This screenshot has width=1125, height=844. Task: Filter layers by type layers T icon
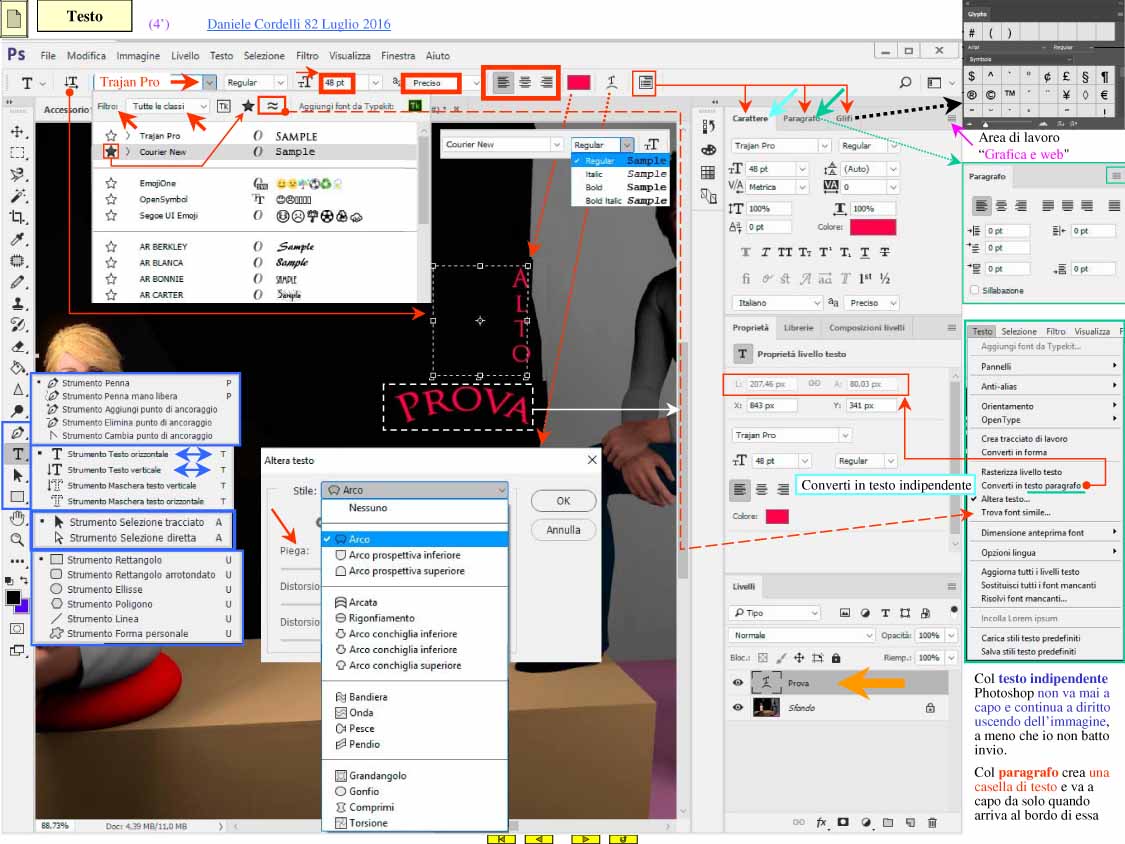point(885,613)
